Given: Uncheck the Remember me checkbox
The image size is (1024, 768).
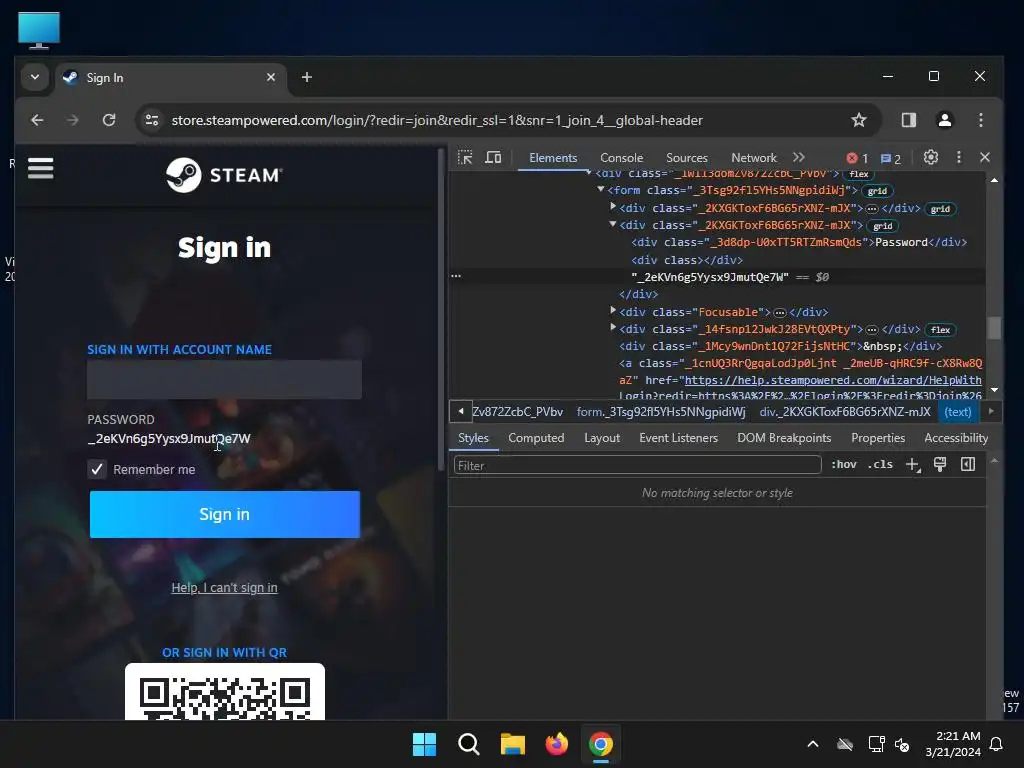Looking at the screenshot, I should pos(97,470).
